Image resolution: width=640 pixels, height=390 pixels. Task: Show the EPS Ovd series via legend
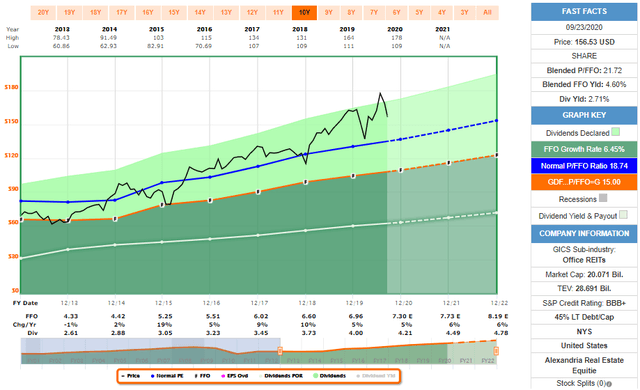[x=234, y=376]
